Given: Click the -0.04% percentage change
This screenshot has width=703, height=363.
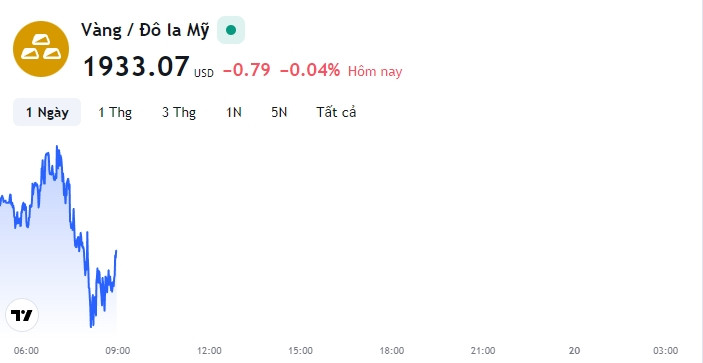Looking at the screenshot, I should pyautogui.click(x=310, y=70).
